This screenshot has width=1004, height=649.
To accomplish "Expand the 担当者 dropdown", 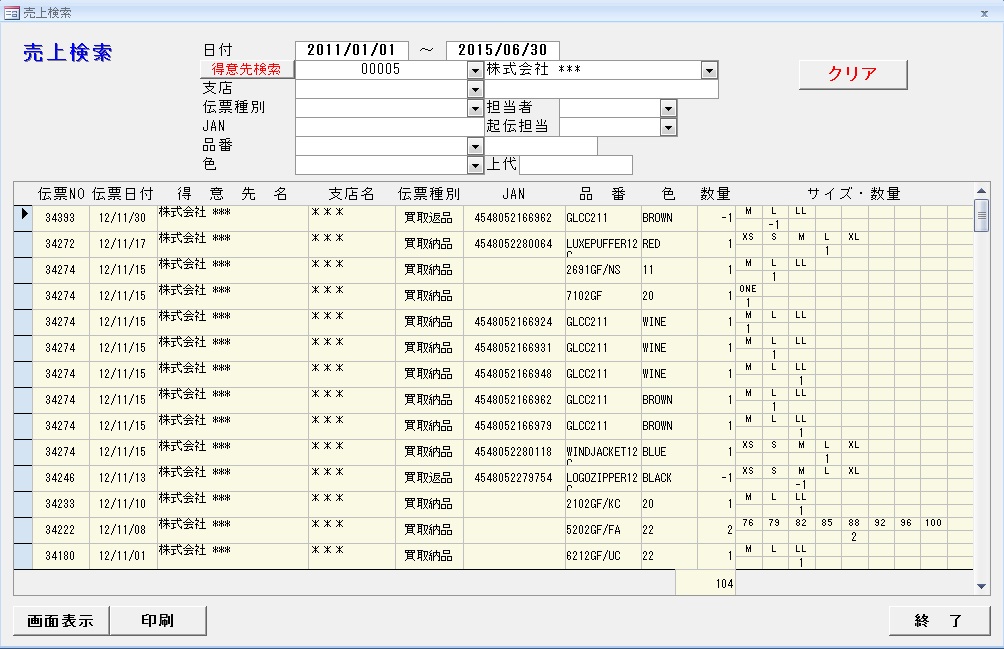I will point(668,108).
